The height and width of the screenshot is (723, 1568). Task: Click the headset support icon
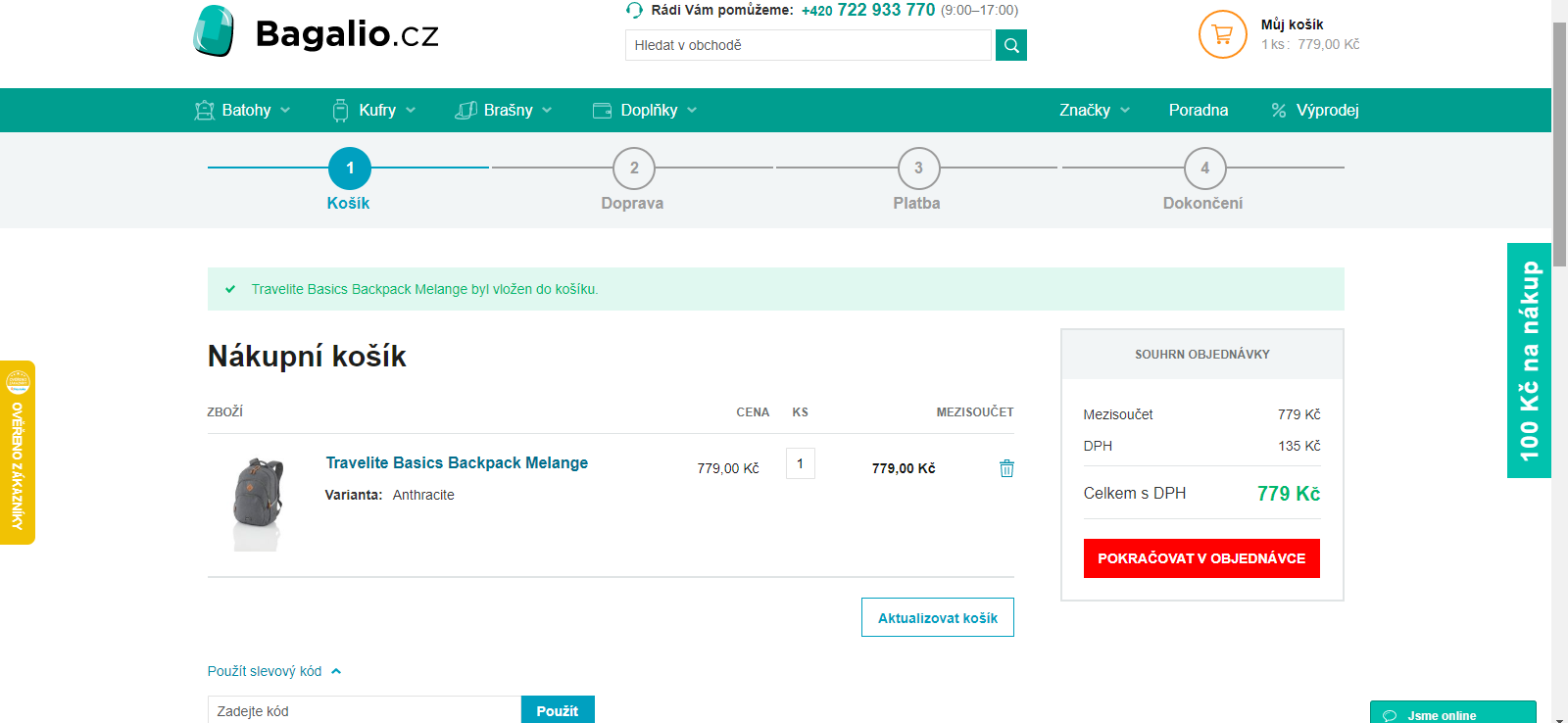(x=634, y=10)
